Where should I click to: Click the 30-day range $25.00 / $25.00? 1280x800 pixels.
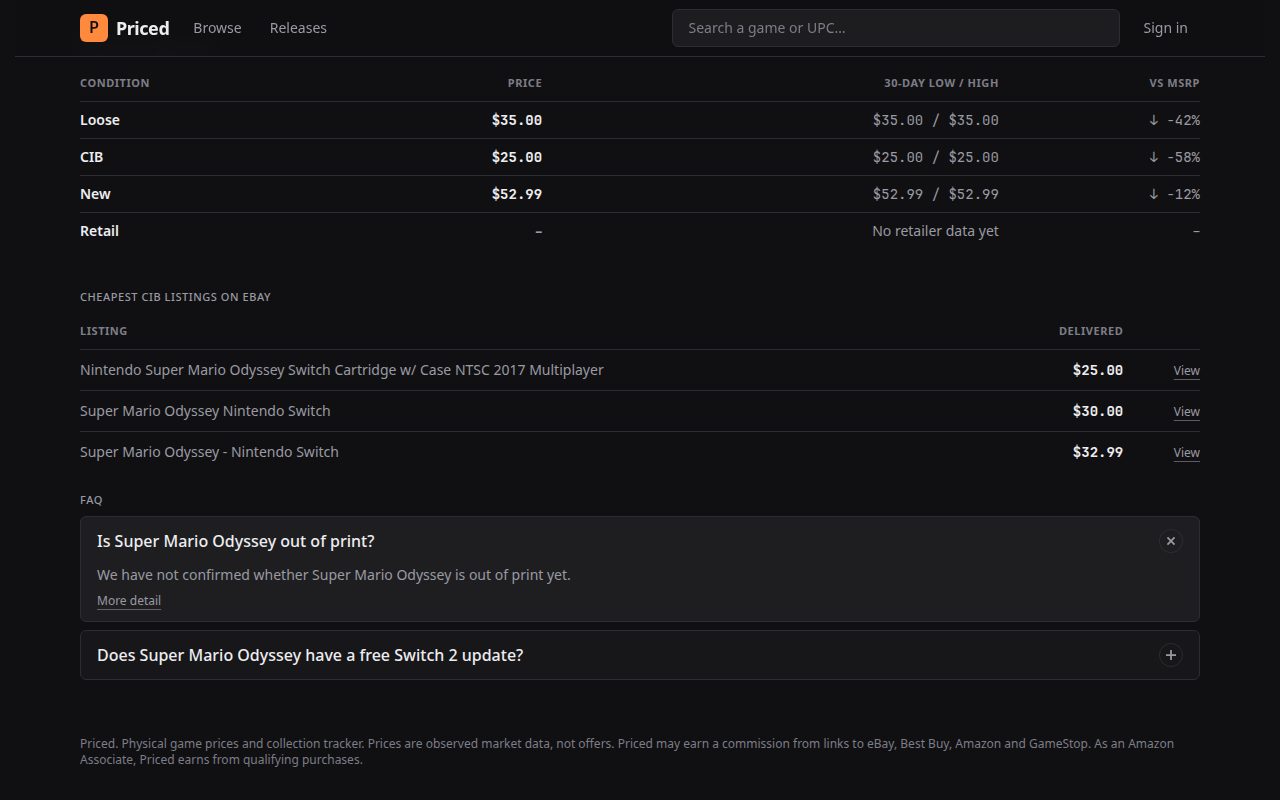click(x=935, y=157)
